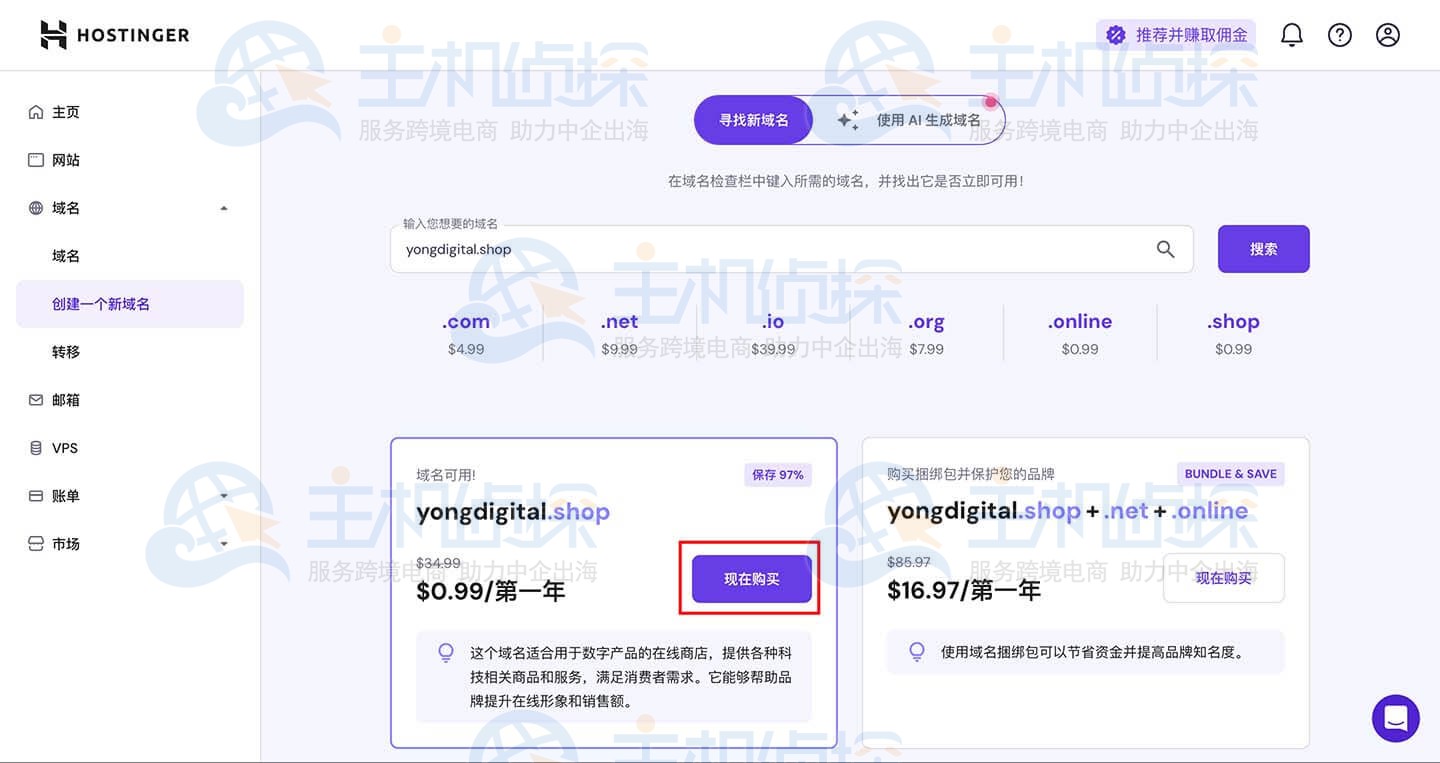1440x763 pixels.
Task: Choose the .io extension at $39.99
Action: click(x=773, y=334)
